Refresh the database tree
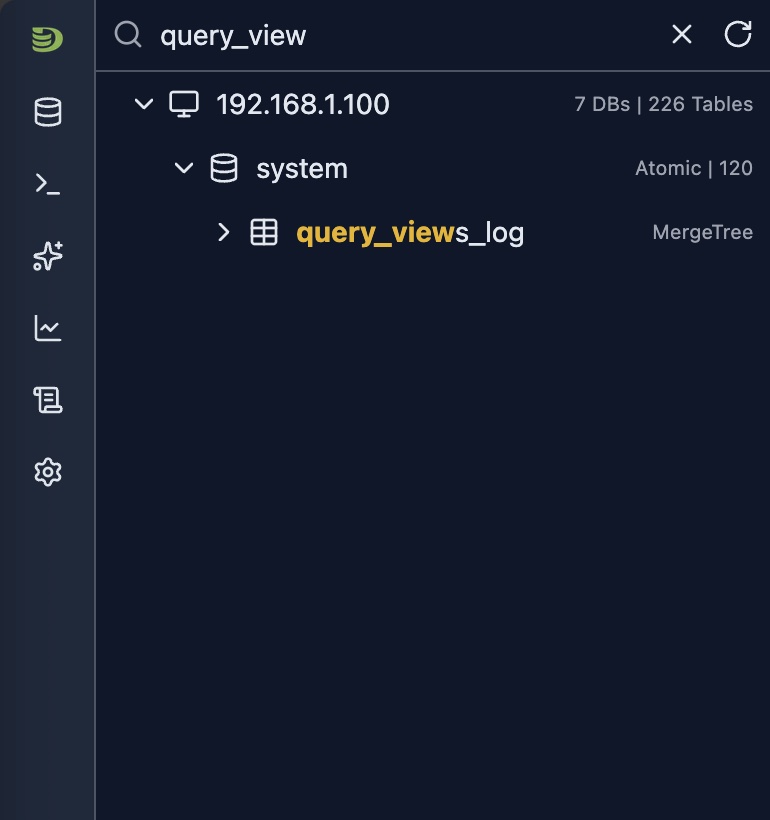The image size is (770, 820). point(738,34)
